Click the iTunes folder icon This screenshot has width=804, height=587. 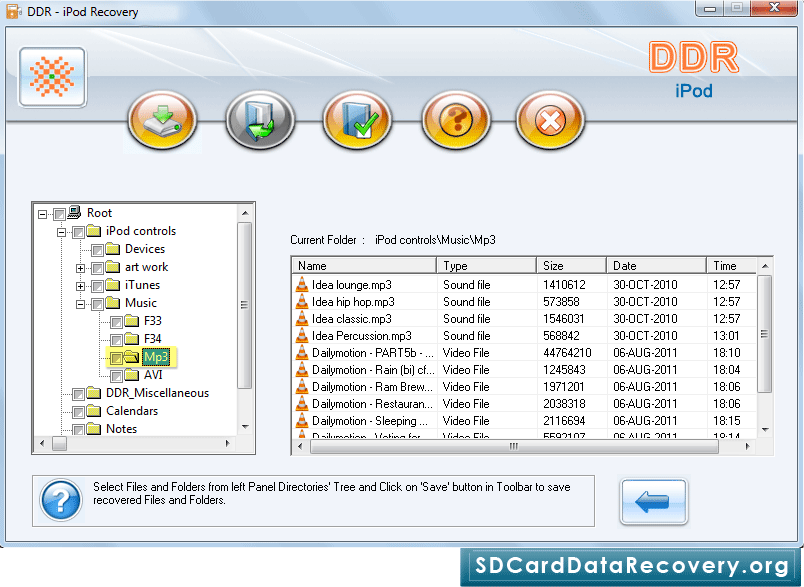(x=112, y=285)
